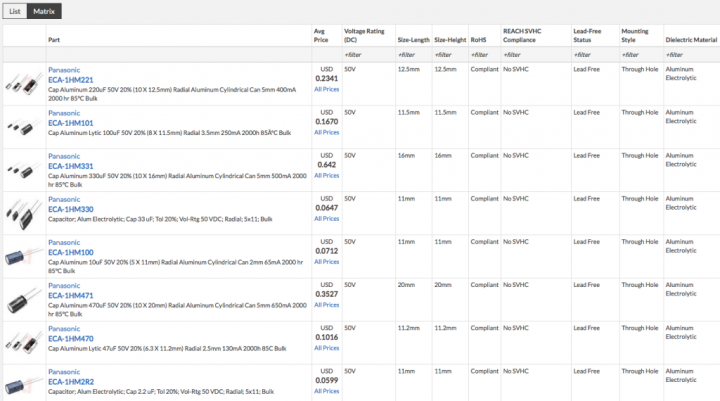Add a filter on Mounting Style column
This screenshot has height=401, width=720.
click(x=630, y=55)
